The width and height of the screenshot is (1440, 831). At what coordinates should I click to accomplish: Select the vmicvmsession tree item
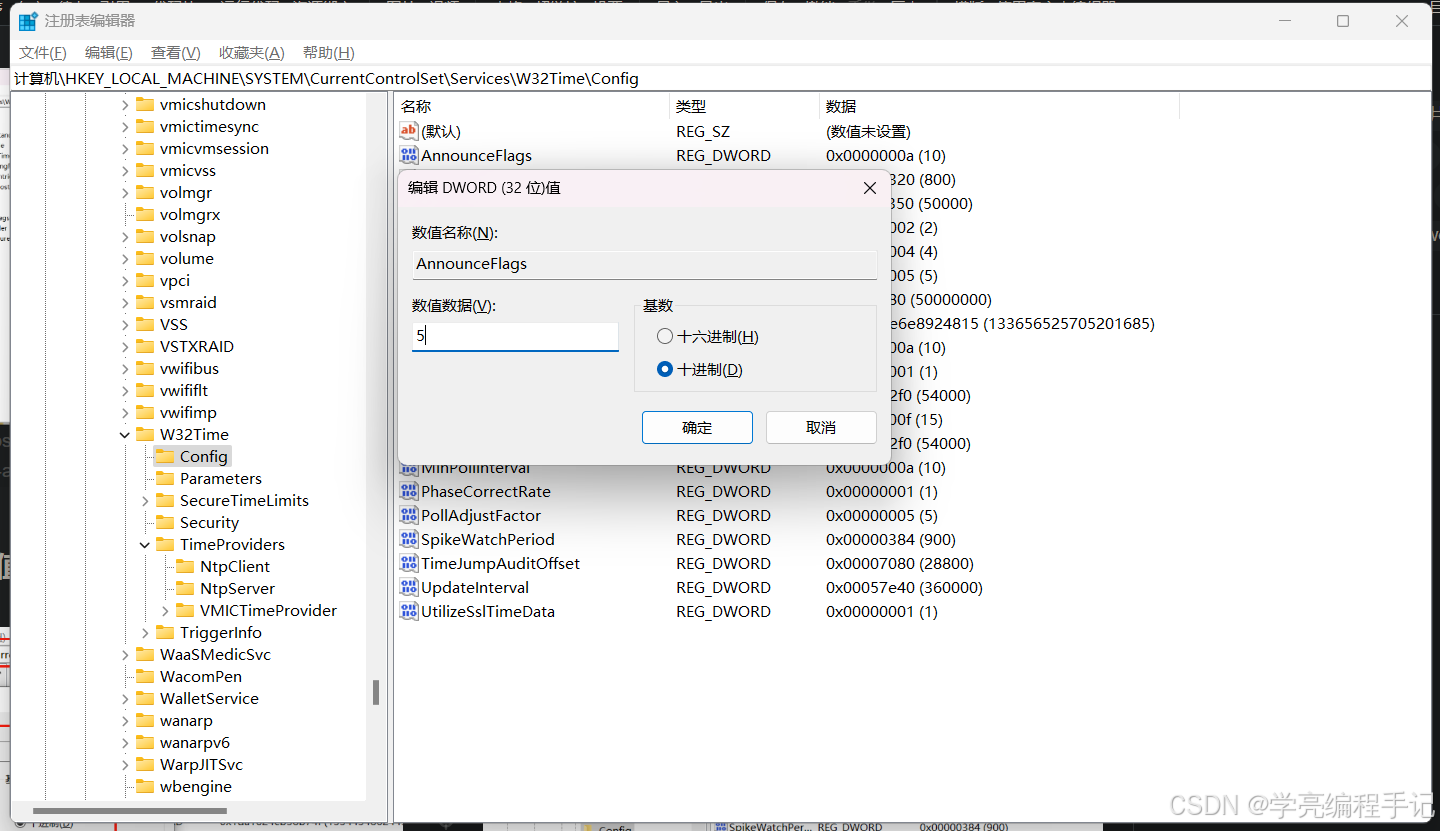click(x=214, y=148)
